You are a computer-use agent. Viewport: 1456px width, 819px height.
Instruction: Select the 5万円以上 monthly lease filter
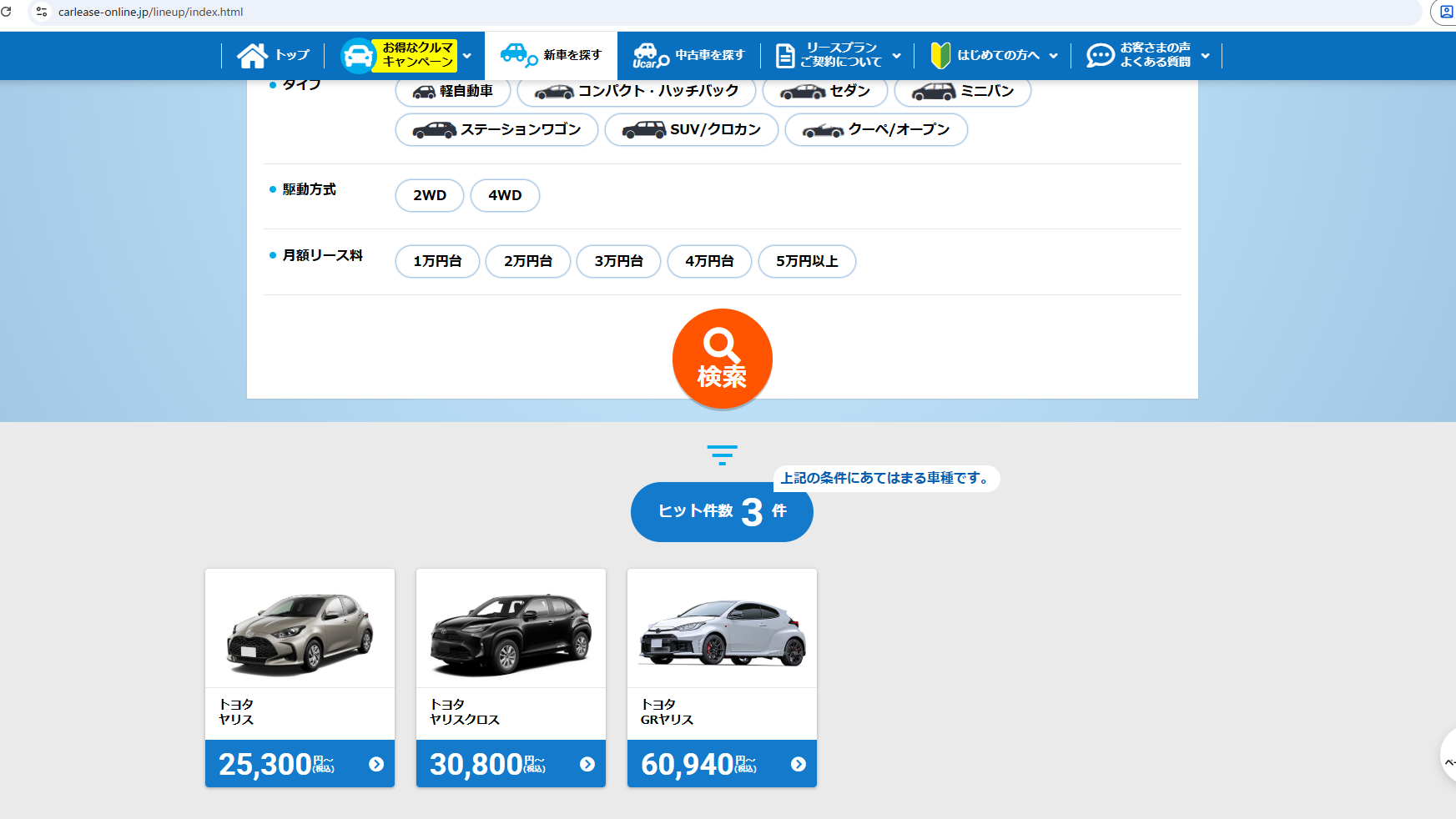click(807, 261)
